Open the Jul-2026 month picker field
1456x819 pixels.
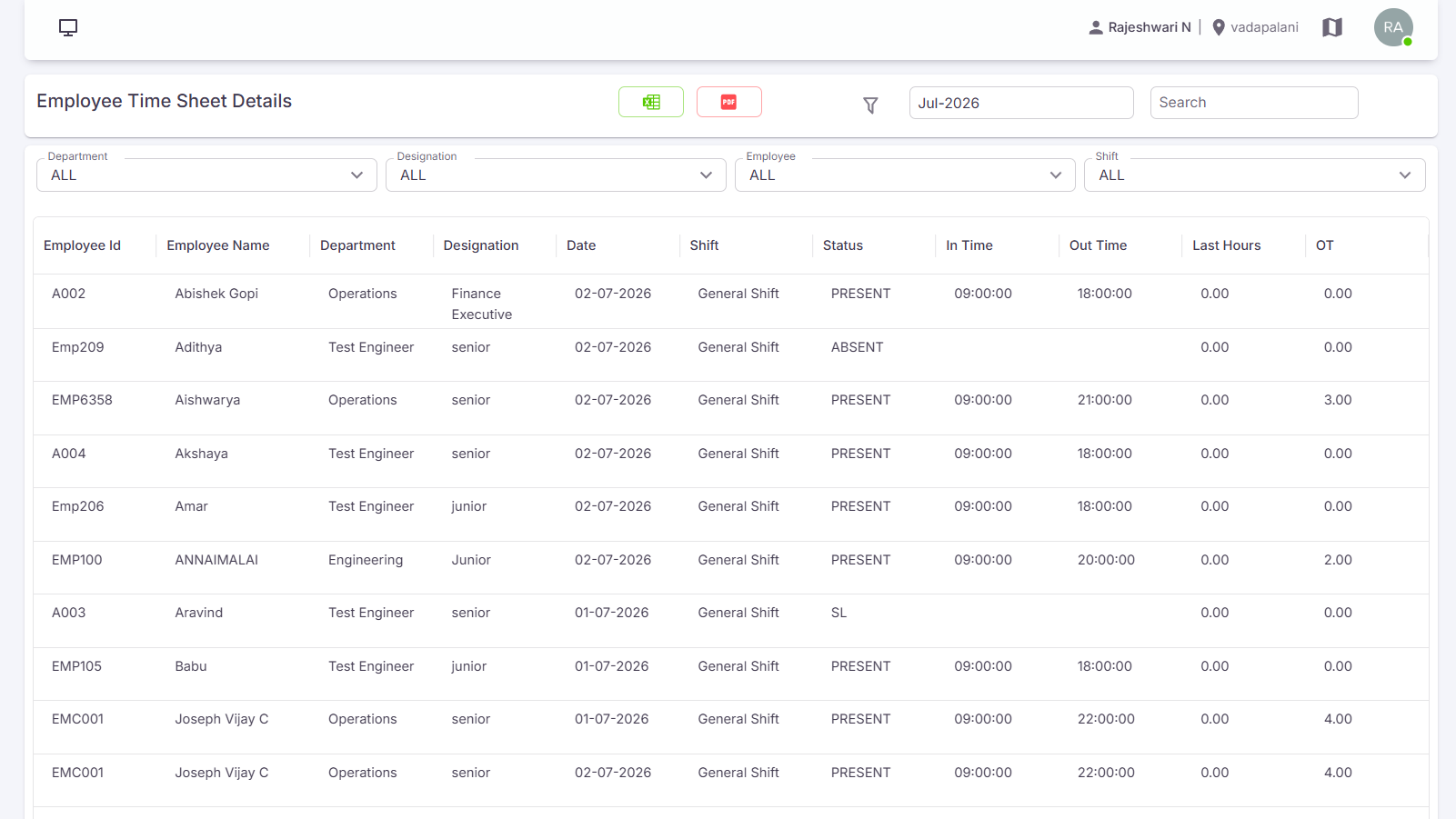click(x=1021, y=103)
